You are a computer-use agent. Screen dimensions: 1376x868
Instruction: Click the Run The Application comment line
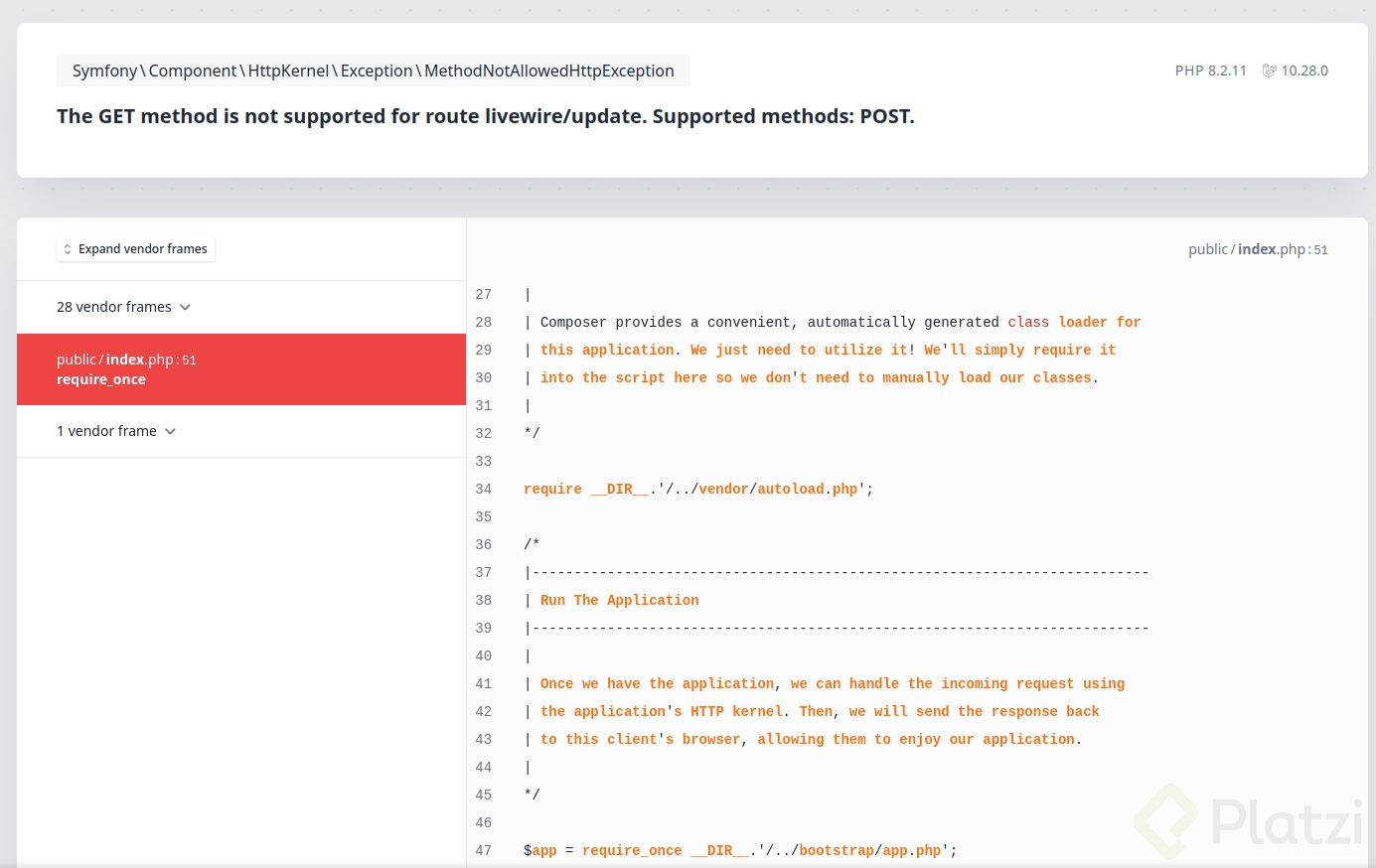619,600
